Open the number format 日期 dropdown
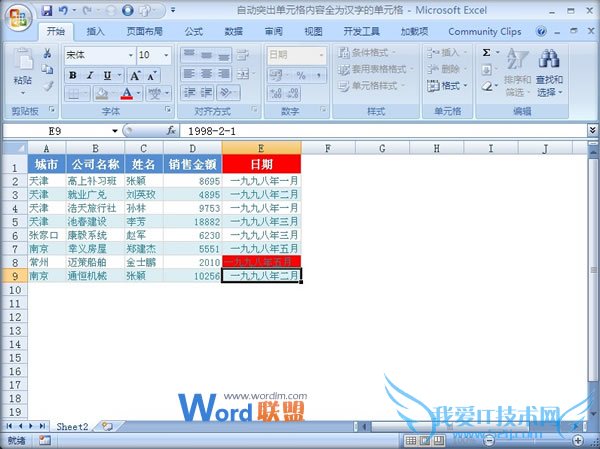600x449 pixels. (x=321, y=55)
